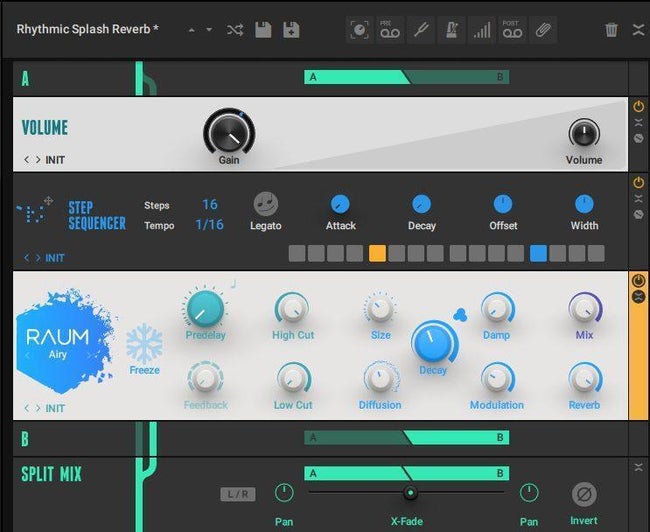The image size is (650, 532).
Task: Open the PRE tape recorder icon
Action: [390, 30]
